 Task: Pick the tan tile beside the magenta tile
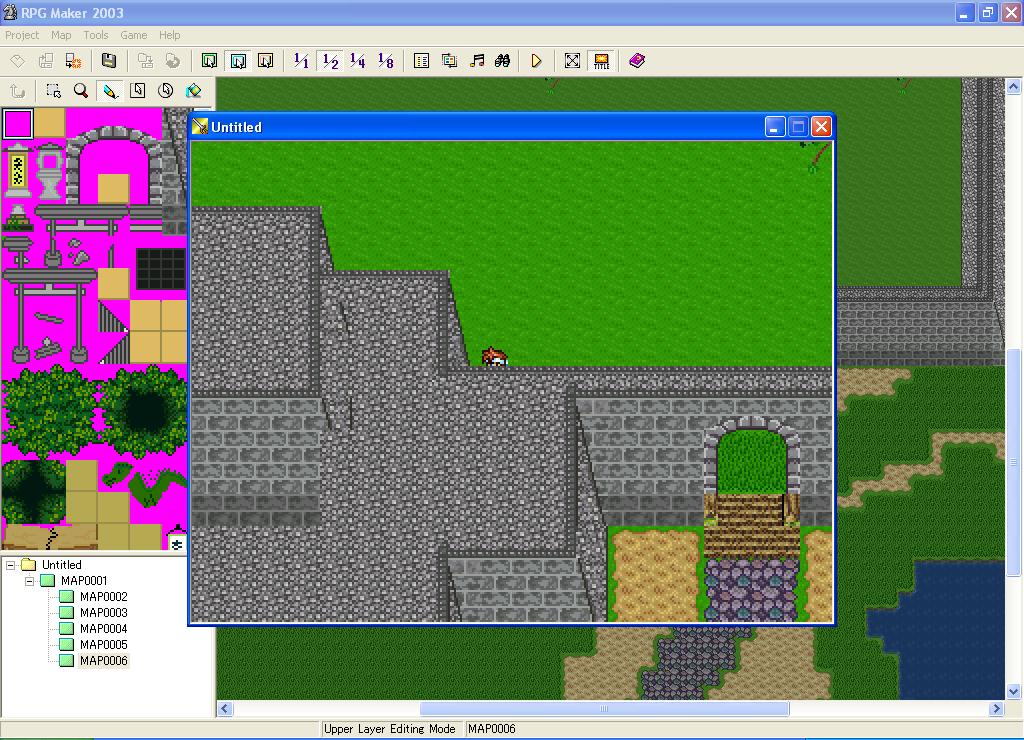click(50, 123)
